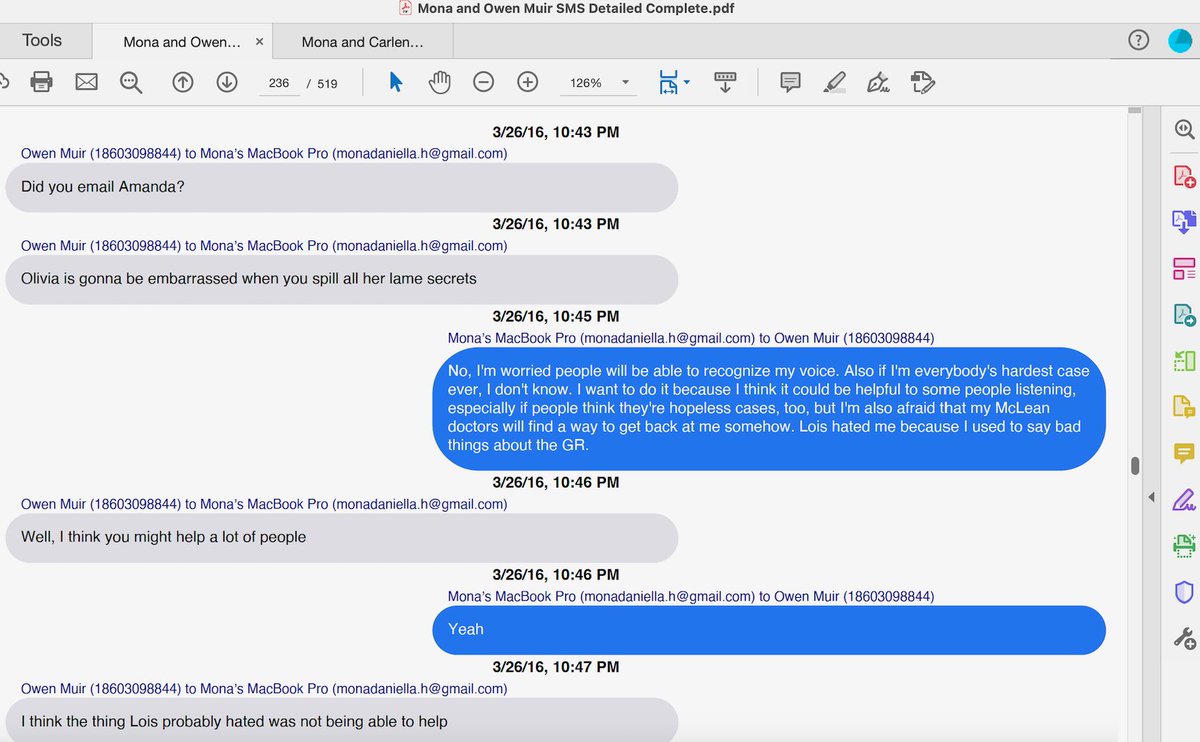
Task: Open the Help question mark menu
Action: click(1138, 40)
